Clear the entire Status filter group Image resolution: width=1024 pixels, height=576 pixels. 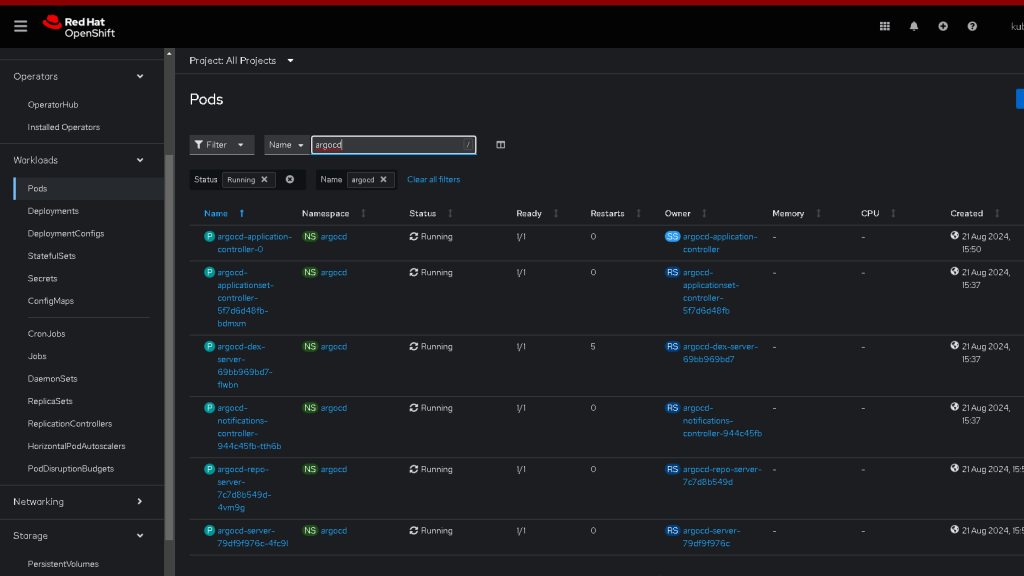[290, 180]
